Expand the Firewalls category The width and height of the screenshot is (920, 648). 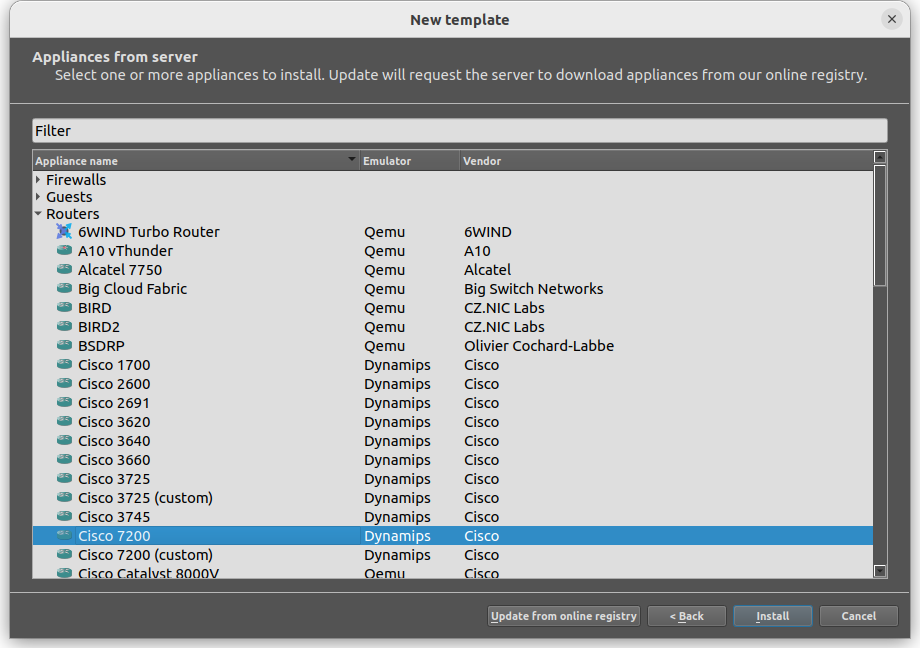[38, 180]
